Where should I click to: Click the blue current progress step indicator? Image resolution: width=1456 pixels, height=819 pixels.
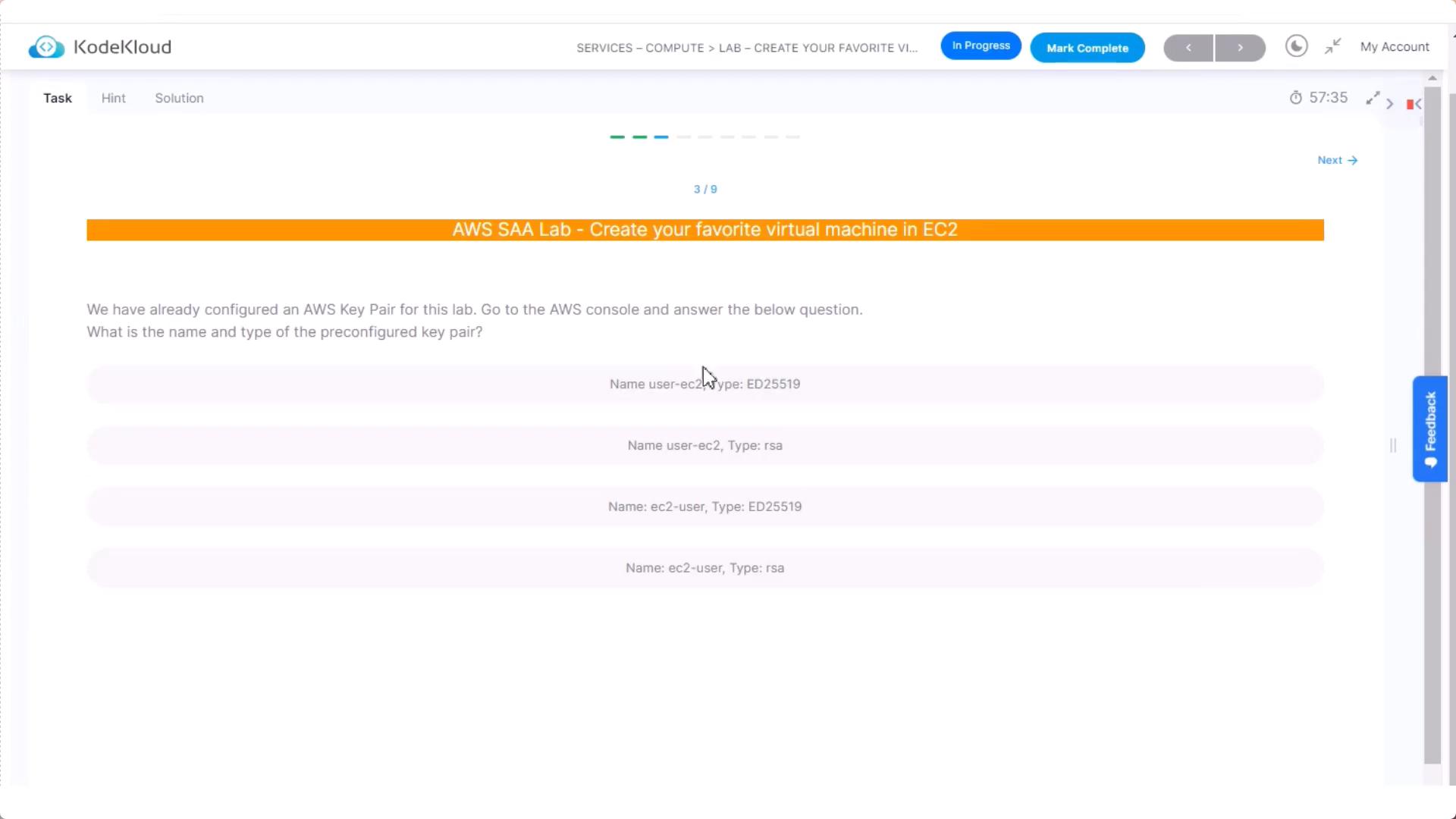pyautogui.click(x=661, y=137)
